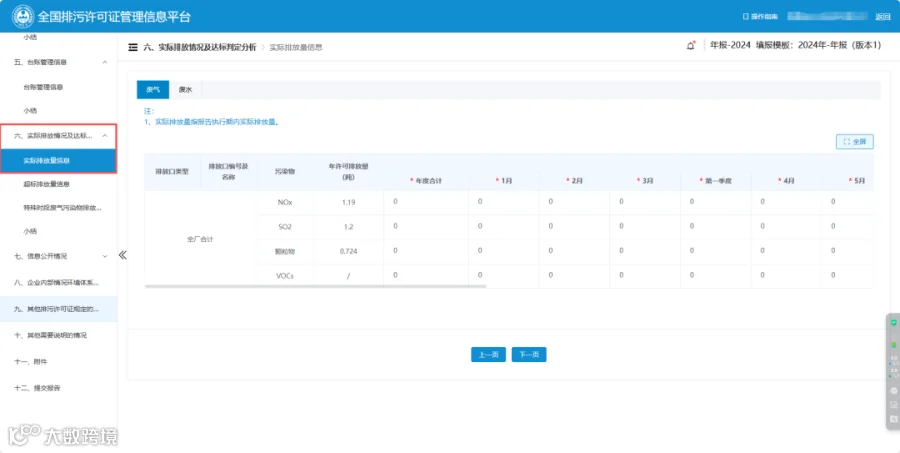The height and width of the screenshot is (453, 900).
Task: Open 十二、提交报告 menu item
Action: click(37, 388)
